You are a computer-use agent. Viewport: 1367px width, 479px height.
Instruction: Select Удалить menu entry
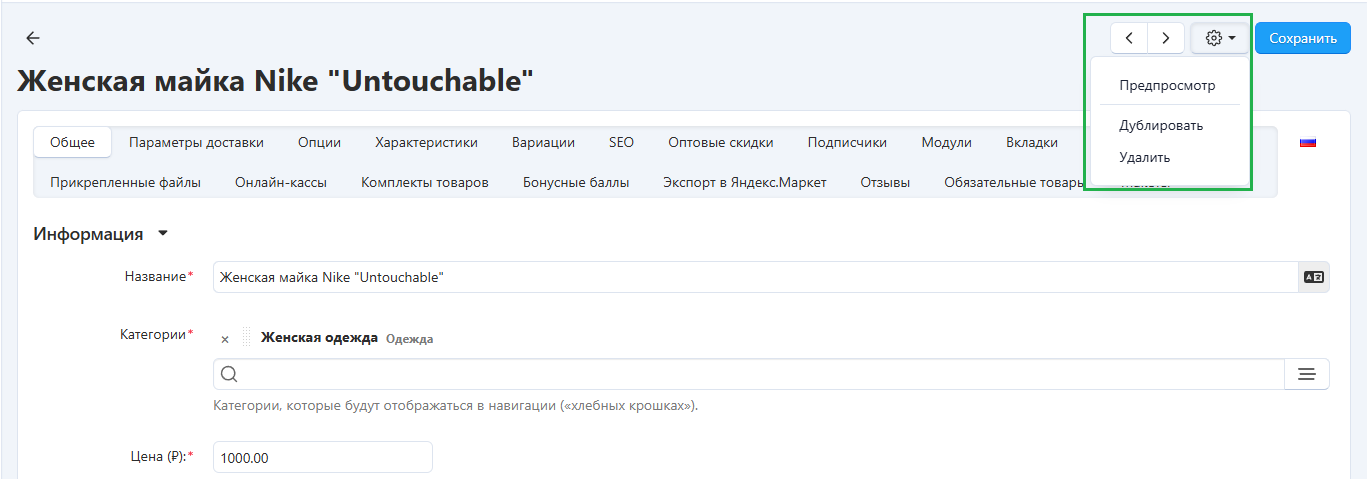[1145, 158]
